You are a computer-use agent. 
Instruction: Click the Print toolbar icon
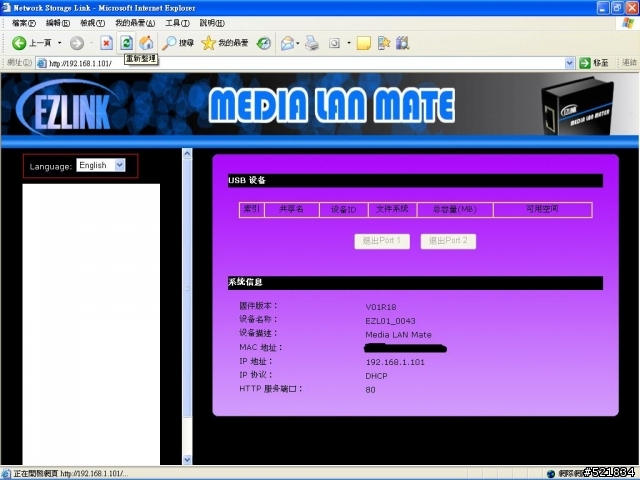point(312,43)
